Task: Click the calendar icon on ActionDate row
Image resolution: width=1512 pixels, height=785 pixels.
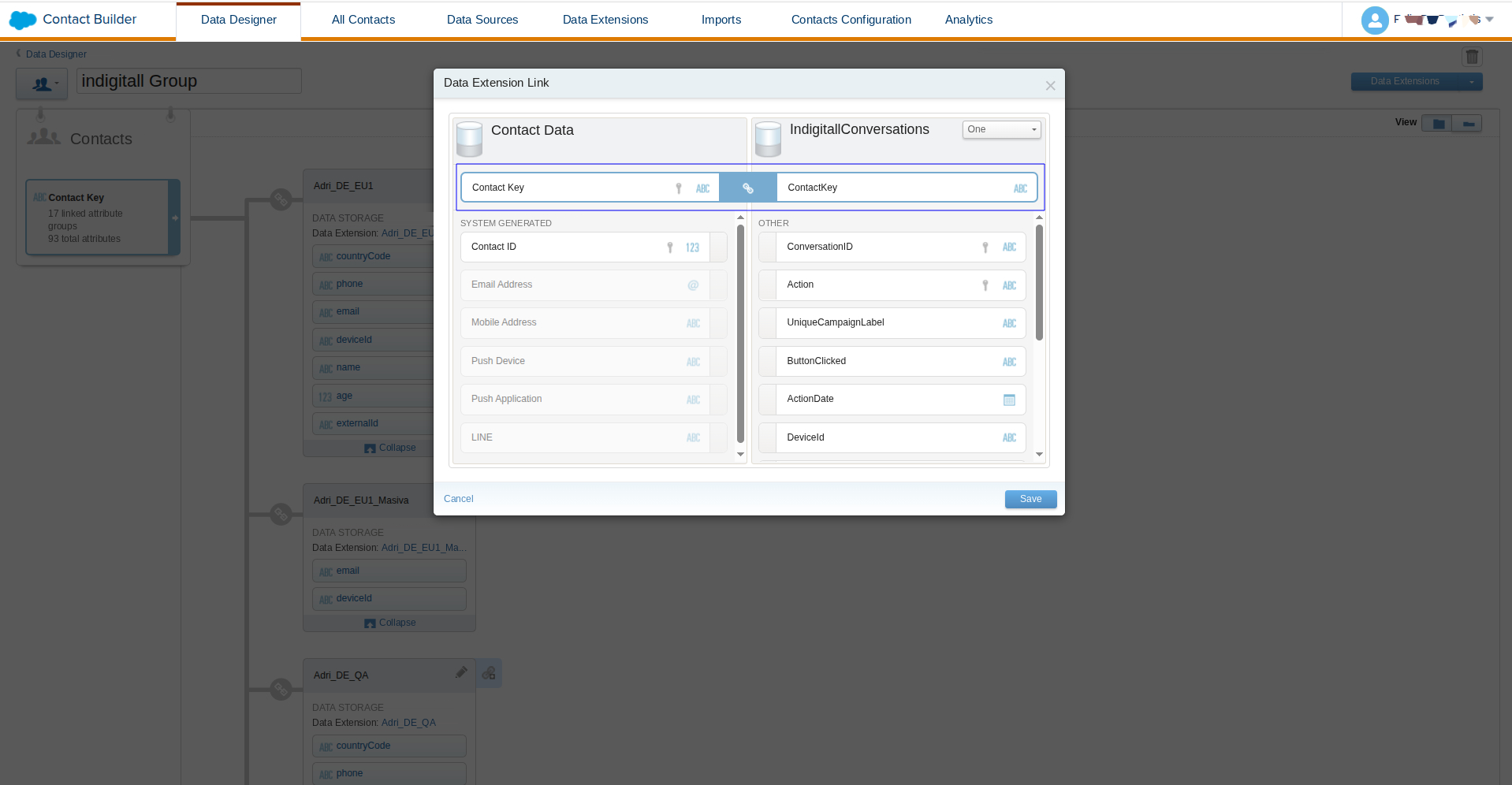Action: [x=1009, y=400]
